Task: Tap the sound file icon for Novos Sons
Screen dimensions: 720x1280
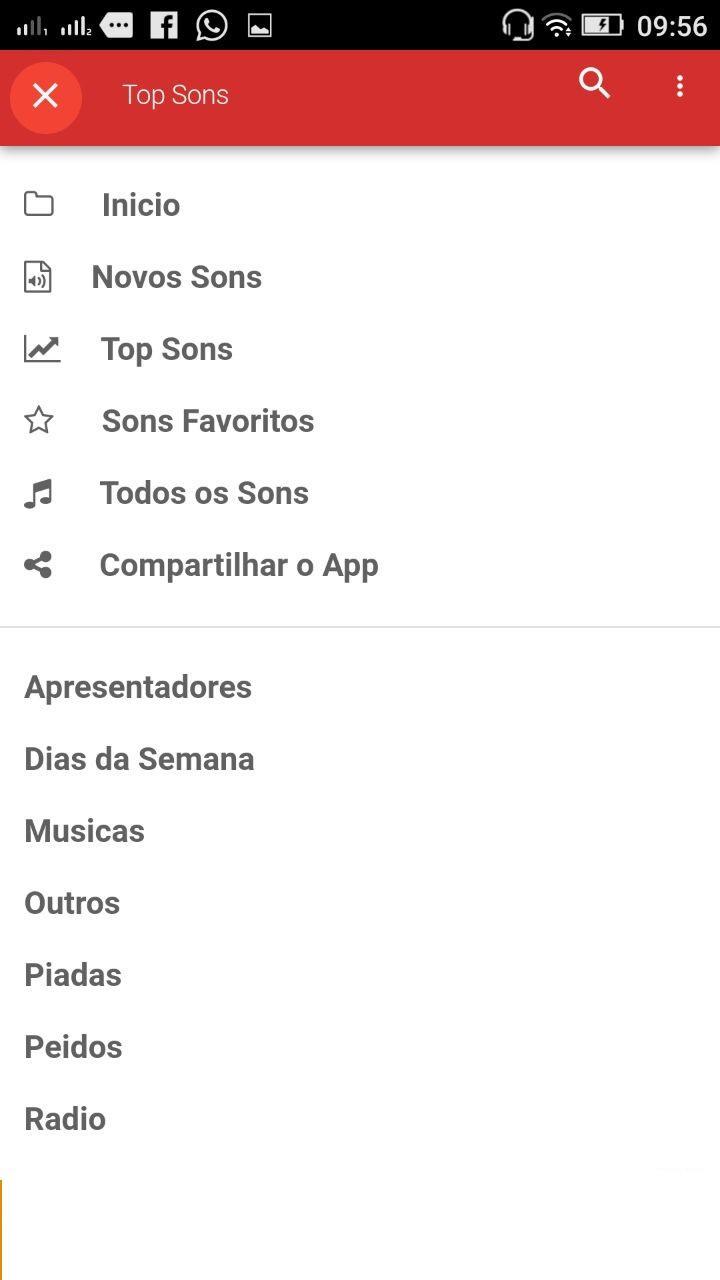Action: 38,277
